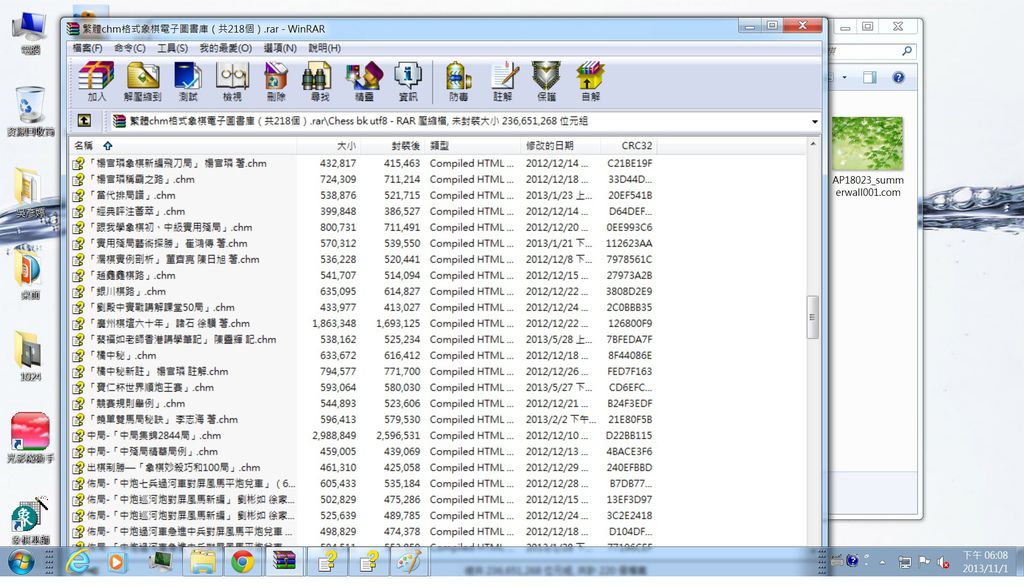This screenshot has height=586, width=1024.
Task: Click the volume tray icon
Action: (x=943, y=562)
